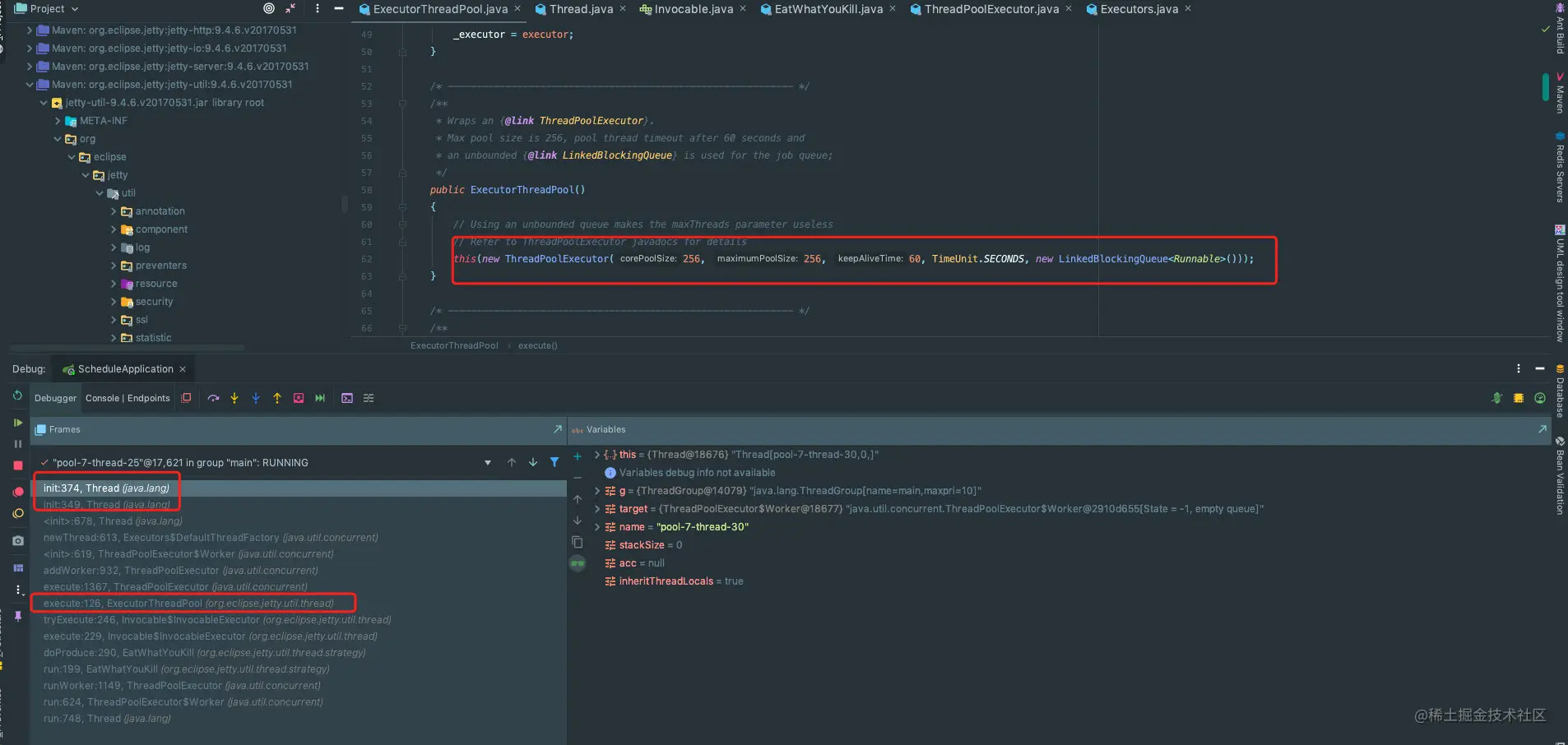
Task: Open debug window options three-dot menu
Action: pyautogui.click(x=1519, y=369)
